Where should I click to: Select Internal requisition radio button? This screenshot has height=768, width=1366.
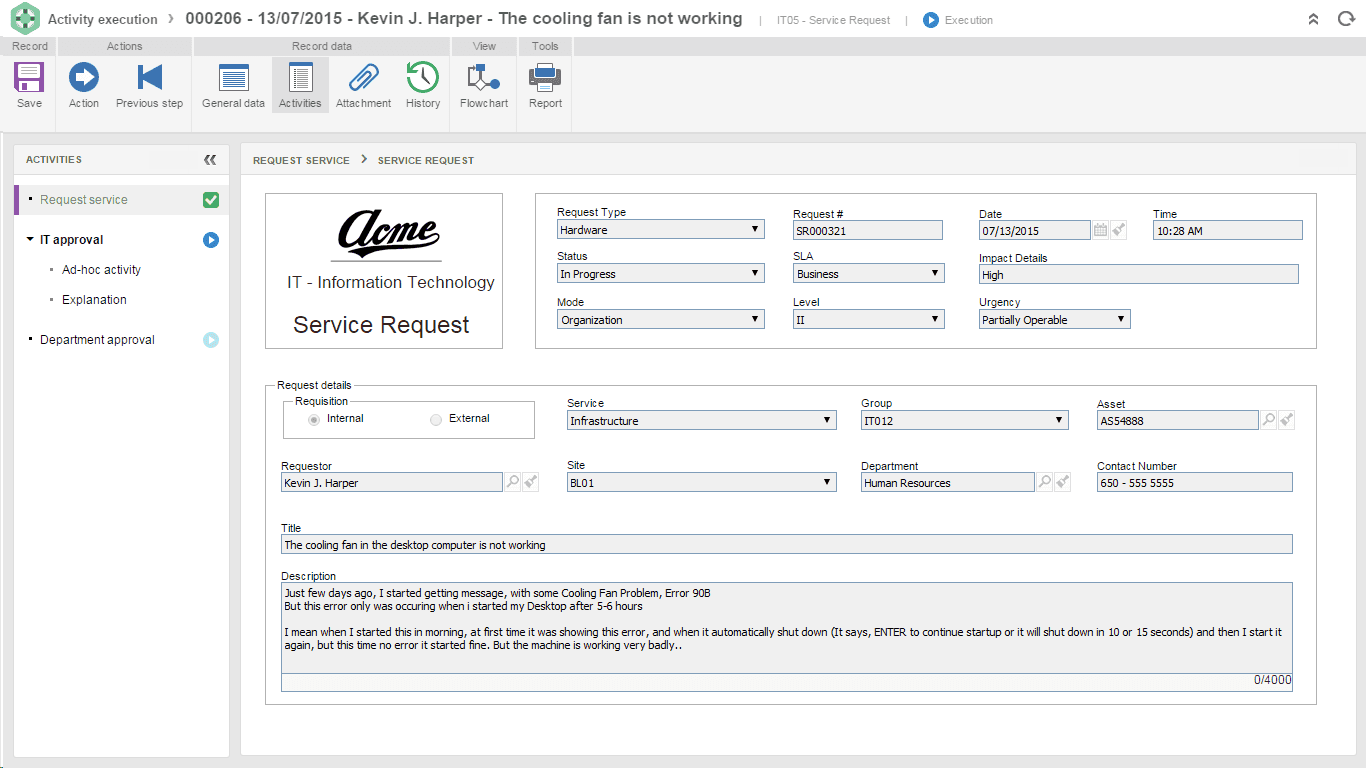click(314, 420)
